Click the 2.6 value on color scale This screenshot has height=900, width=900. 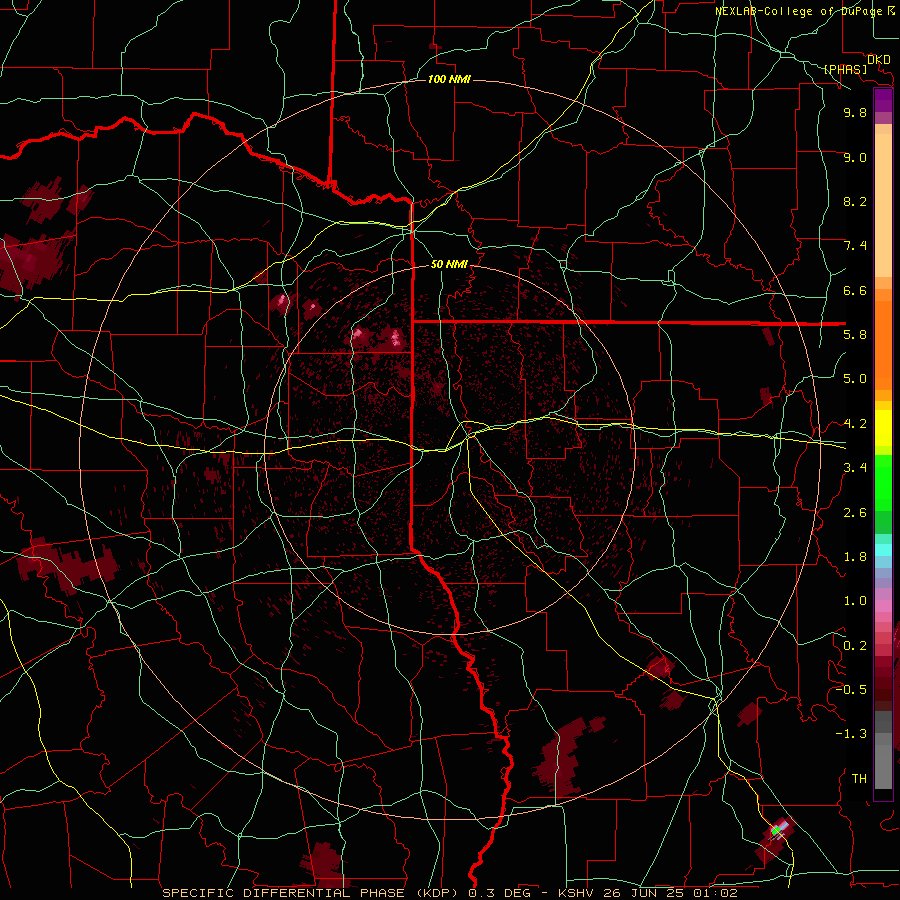(855, 513)
